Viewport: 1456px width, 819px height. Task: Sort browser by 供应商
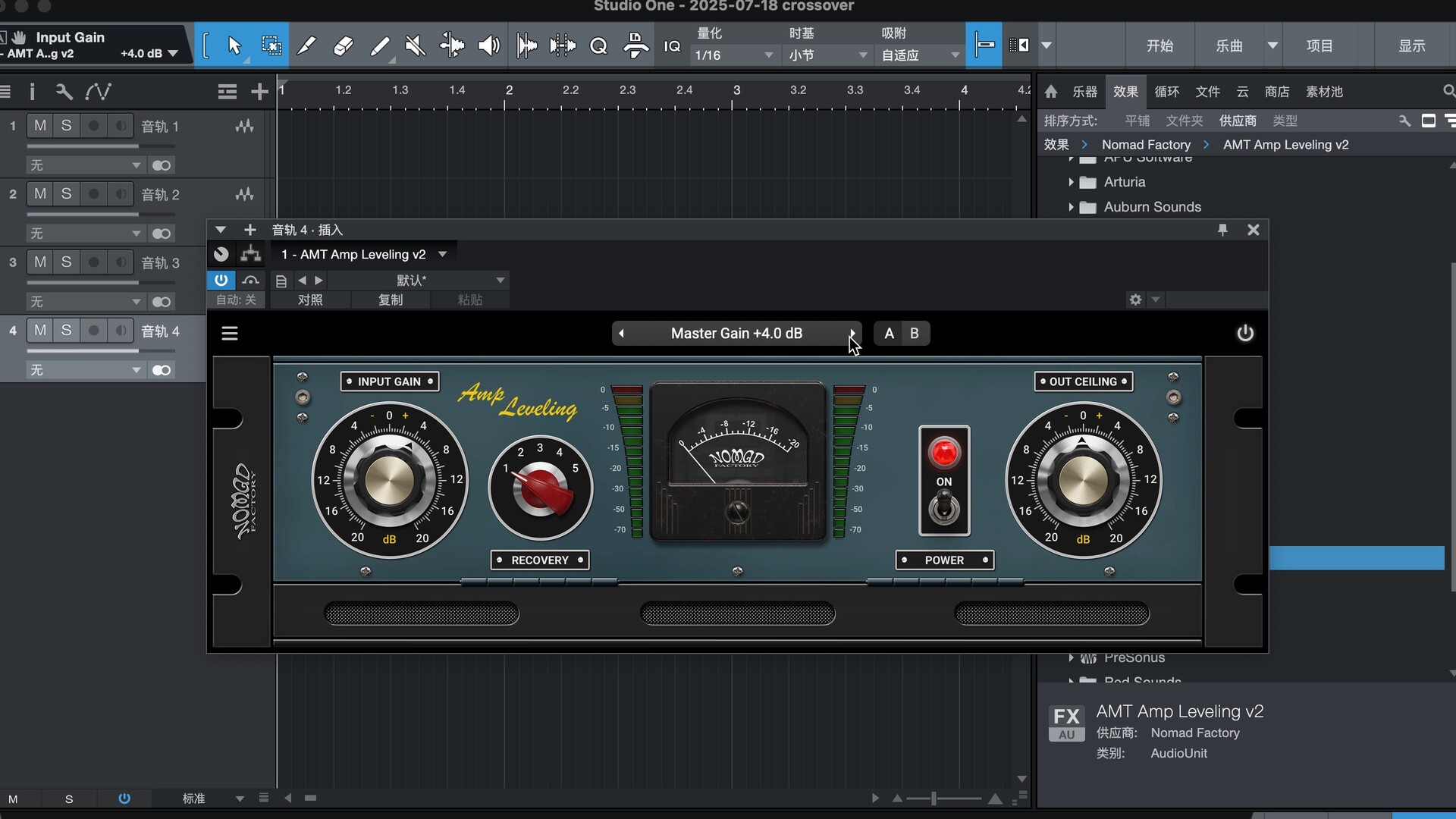tap(1238, 121)
